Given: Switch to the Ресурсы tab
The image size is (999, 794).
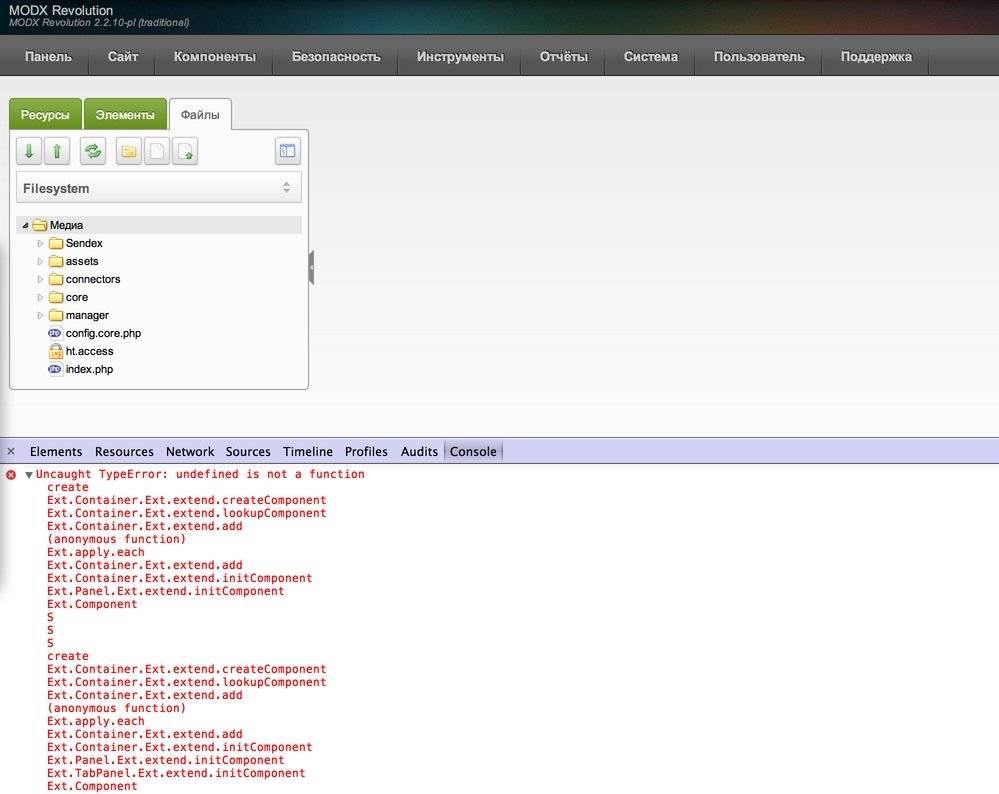Looking at the screenshot, I should (45, 115).
